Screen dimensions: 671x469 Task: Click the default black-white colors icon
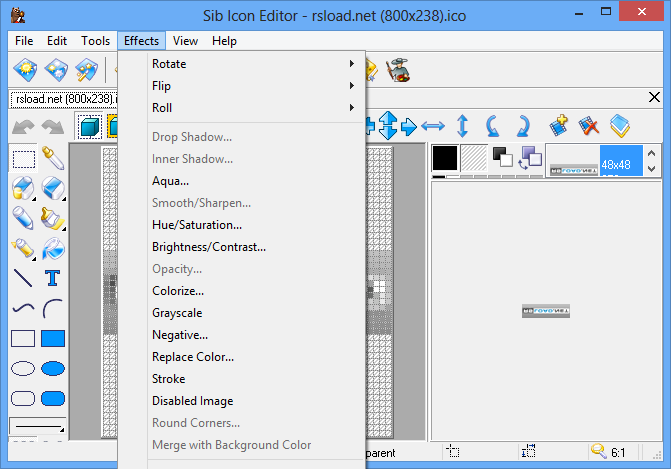(502, 157)
